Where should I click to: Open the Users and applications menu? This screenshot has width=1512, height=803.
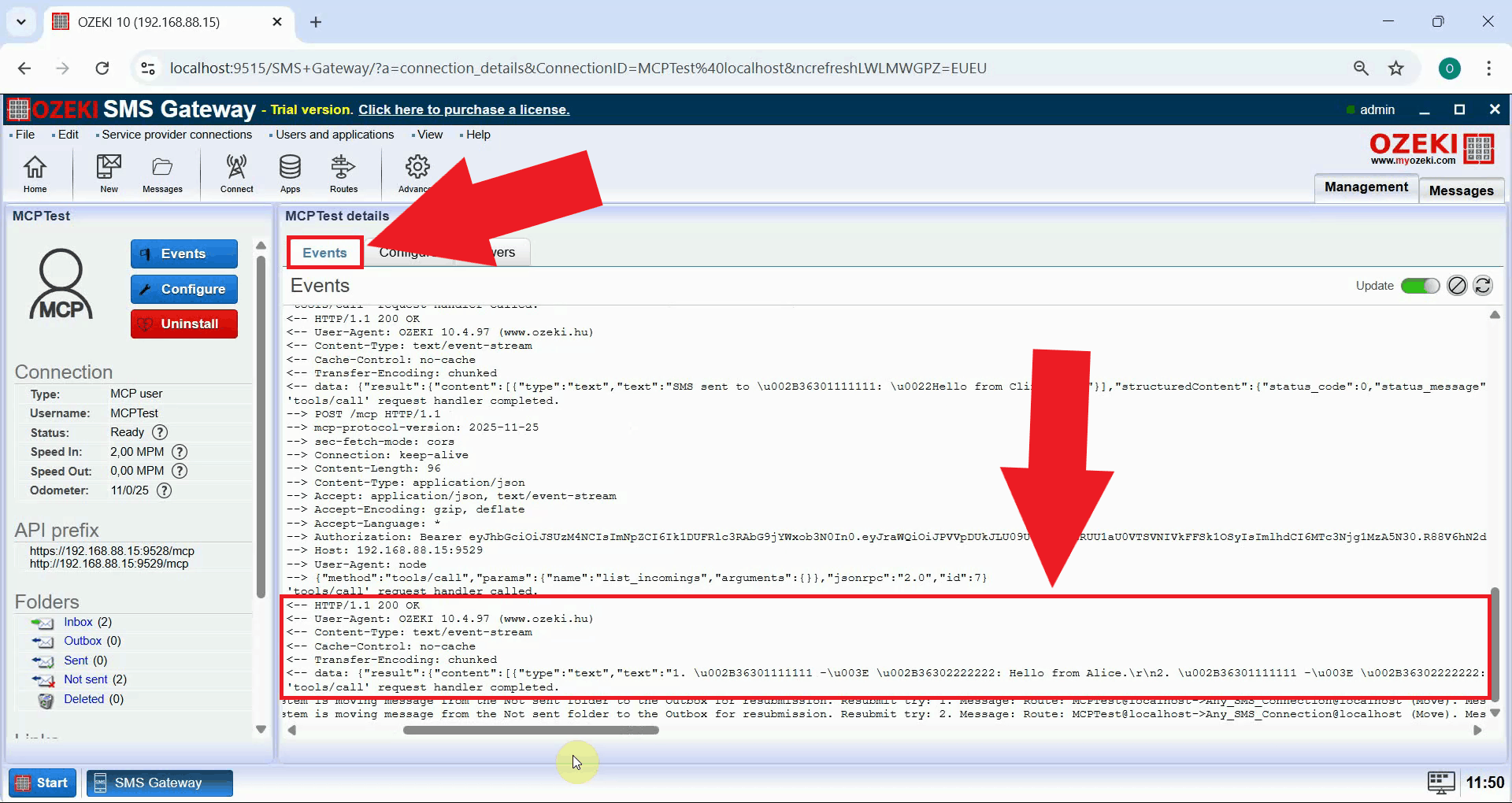click(x=334, y=135)
